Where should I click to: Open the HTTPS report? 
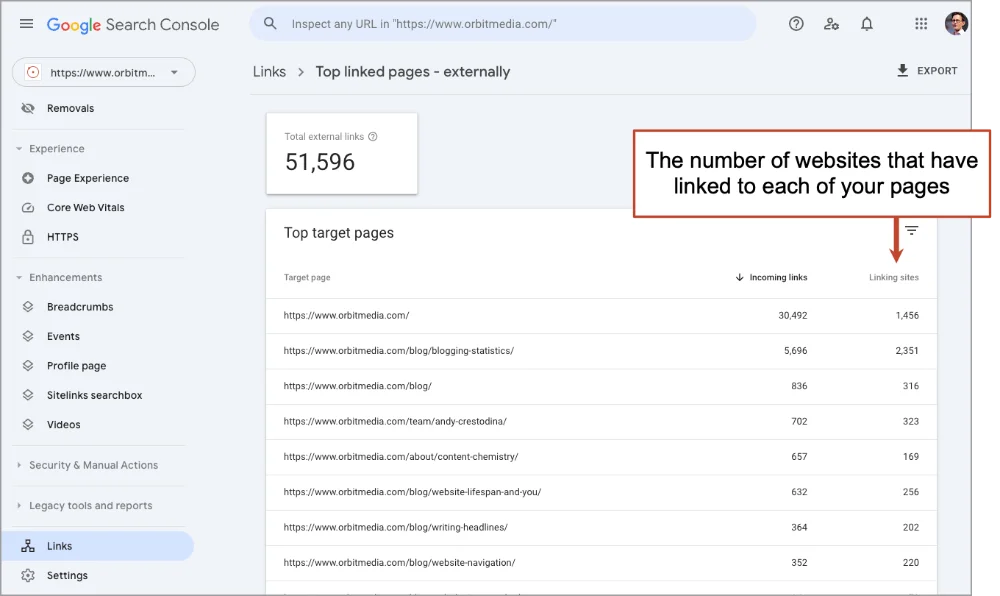point(62,237)
